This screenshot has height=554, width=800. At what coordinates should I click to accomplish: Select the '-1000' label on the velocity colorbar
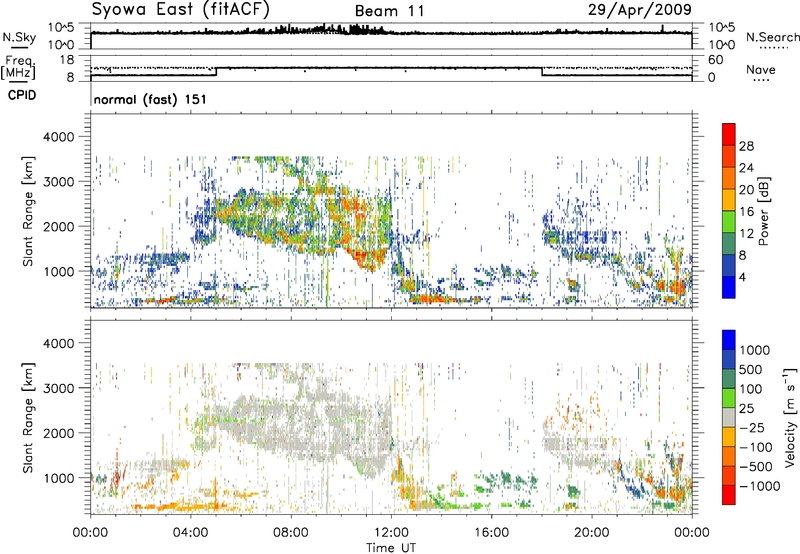[x=760, y=486]
